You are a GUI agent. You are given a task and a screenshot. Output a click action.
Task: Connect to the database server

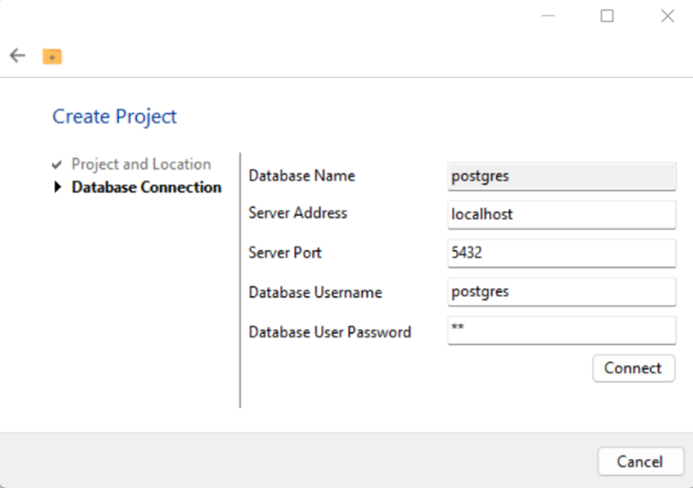[x=633, y=368]
